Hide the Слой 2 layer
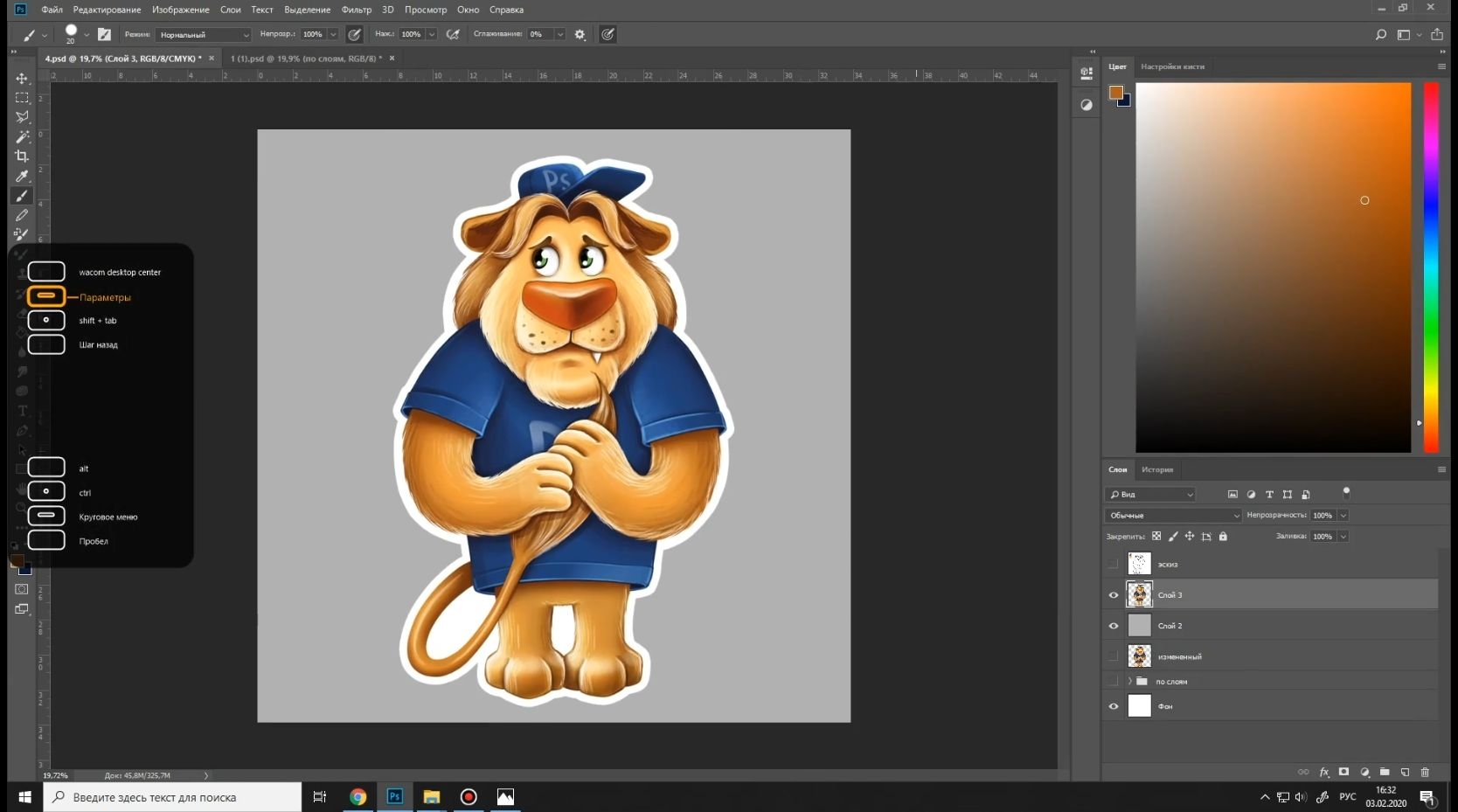 click(1114, 626)
